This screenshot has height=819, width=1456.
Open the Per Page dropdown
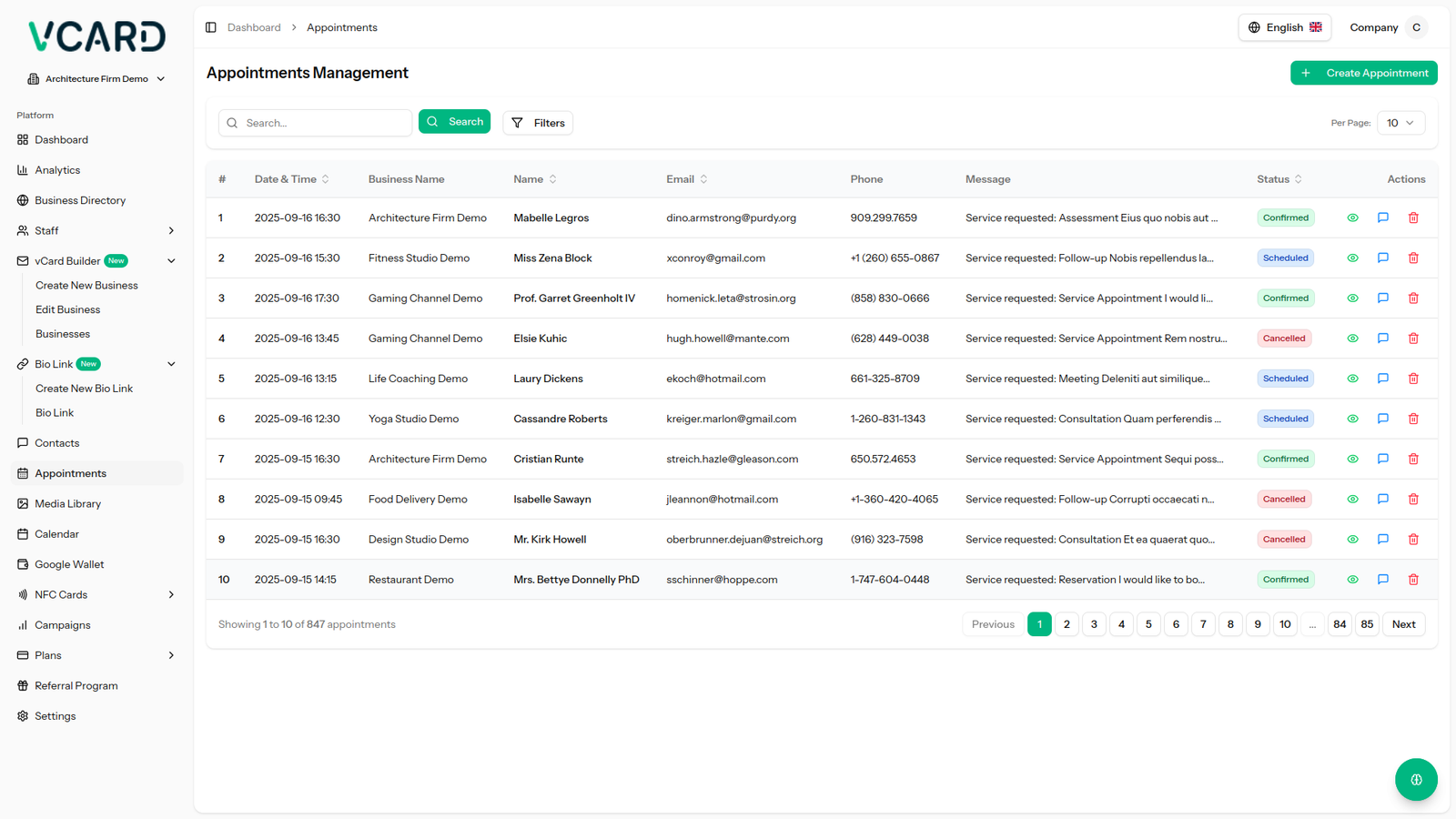tap(1400, 123)
